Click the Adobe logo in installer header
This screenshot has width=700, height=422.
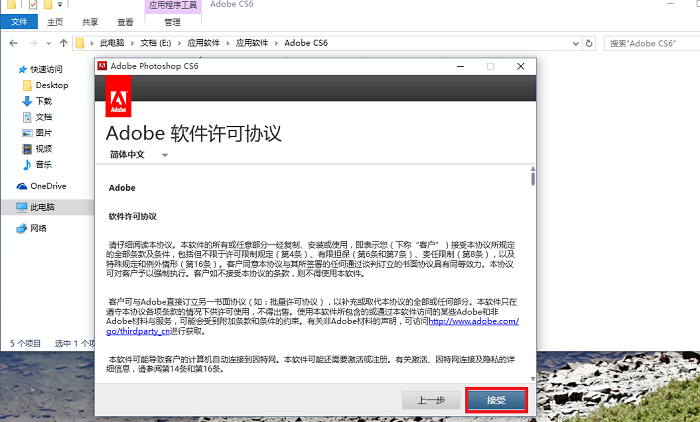click(x=118, y=96)
